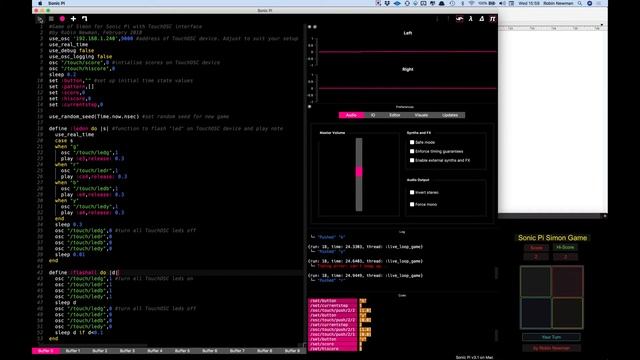Switch to the Buffer 3 tab
The image size is (640, 360).
click(127, 351)
